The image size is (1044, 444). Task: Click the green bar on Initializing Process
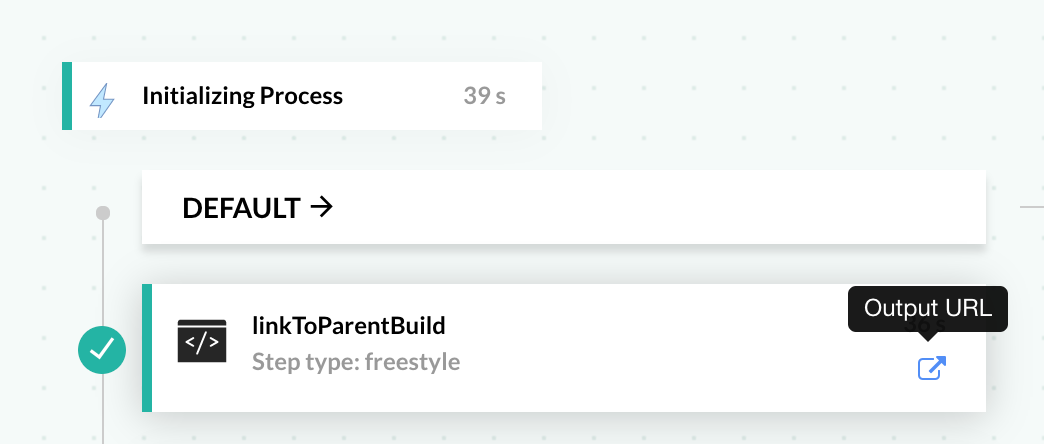67,96
